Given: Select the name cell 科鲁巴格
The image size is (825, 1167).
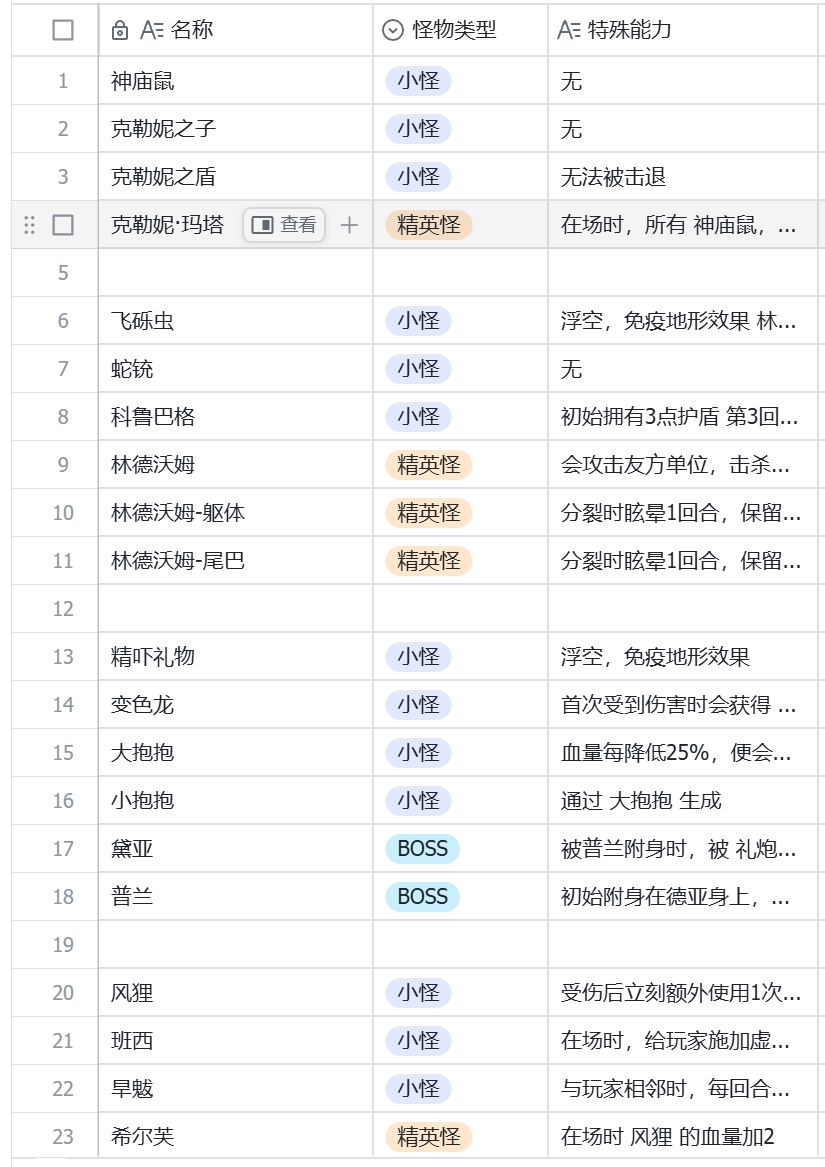Looking at the screenshot, I should pyautogui.click(x=235, y=417).
